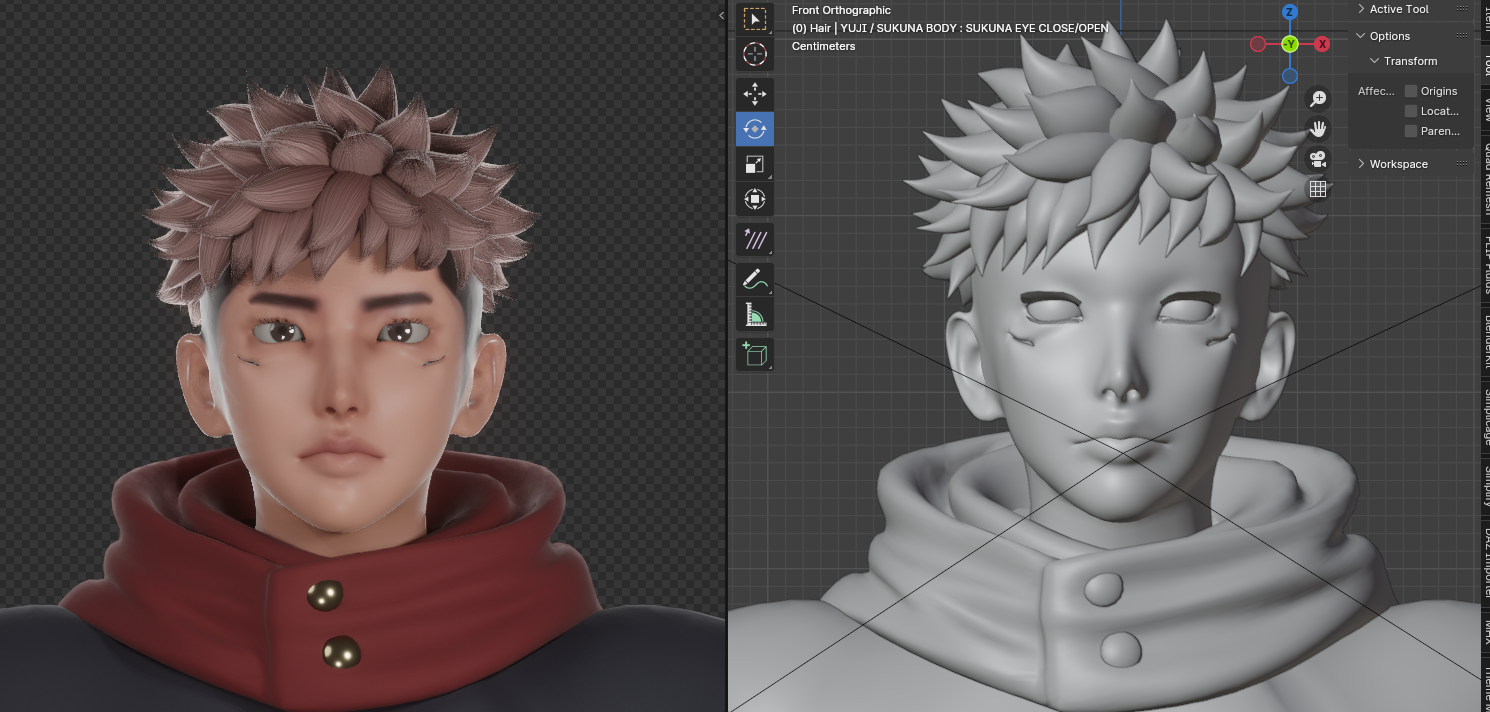This screenshot has width=1490, height=712.
Task: Click the "Front Orthographic" viewport label
Action: pyautogui.click(x=841, y=10)
